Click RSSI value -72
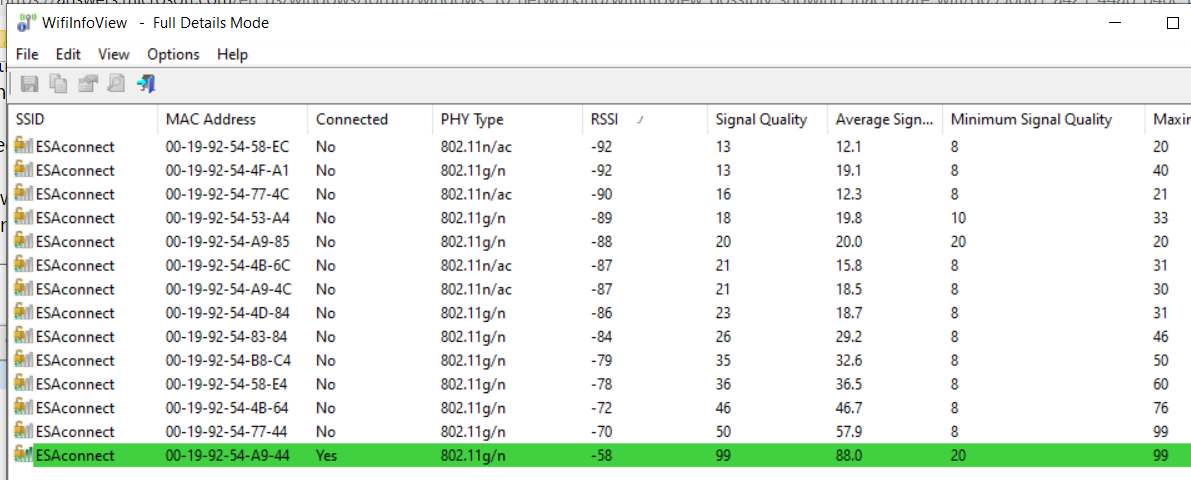This screenshot has width=1191, height=480. [602, 408]
